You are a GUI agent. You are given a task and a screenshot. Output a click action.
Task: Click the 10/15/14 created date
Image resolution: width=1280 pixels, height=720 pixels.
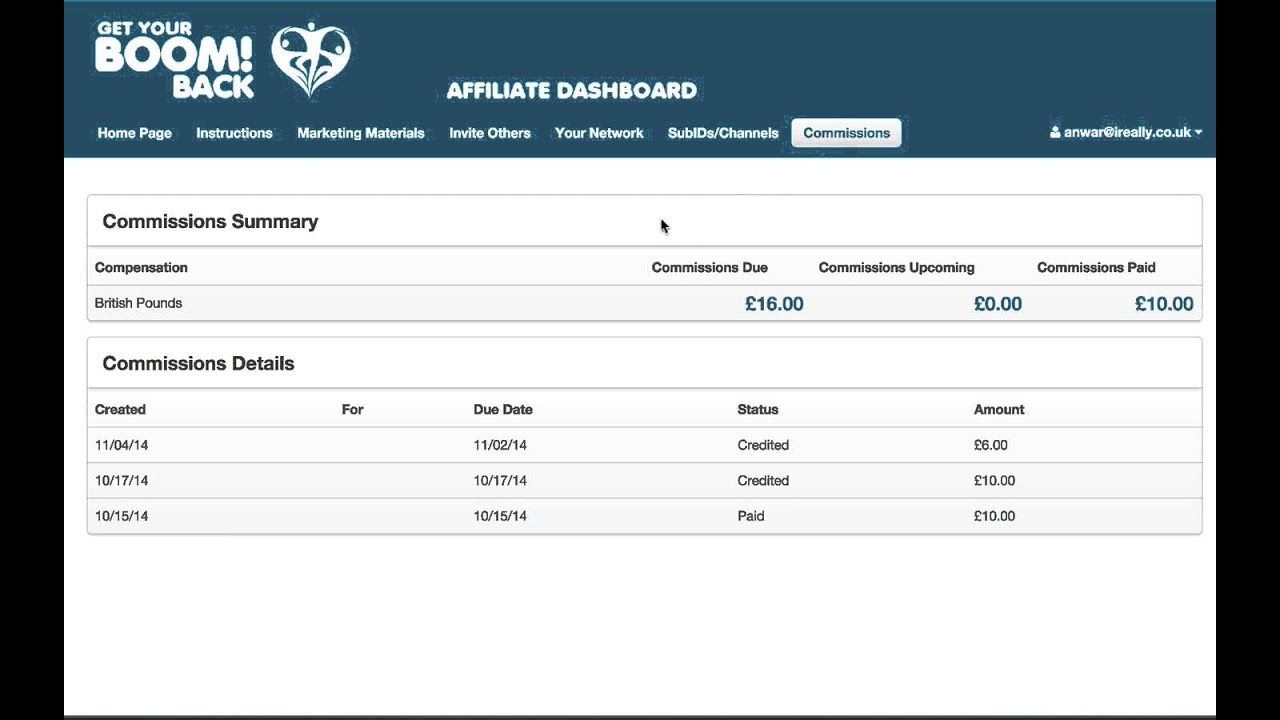point(121,516)
